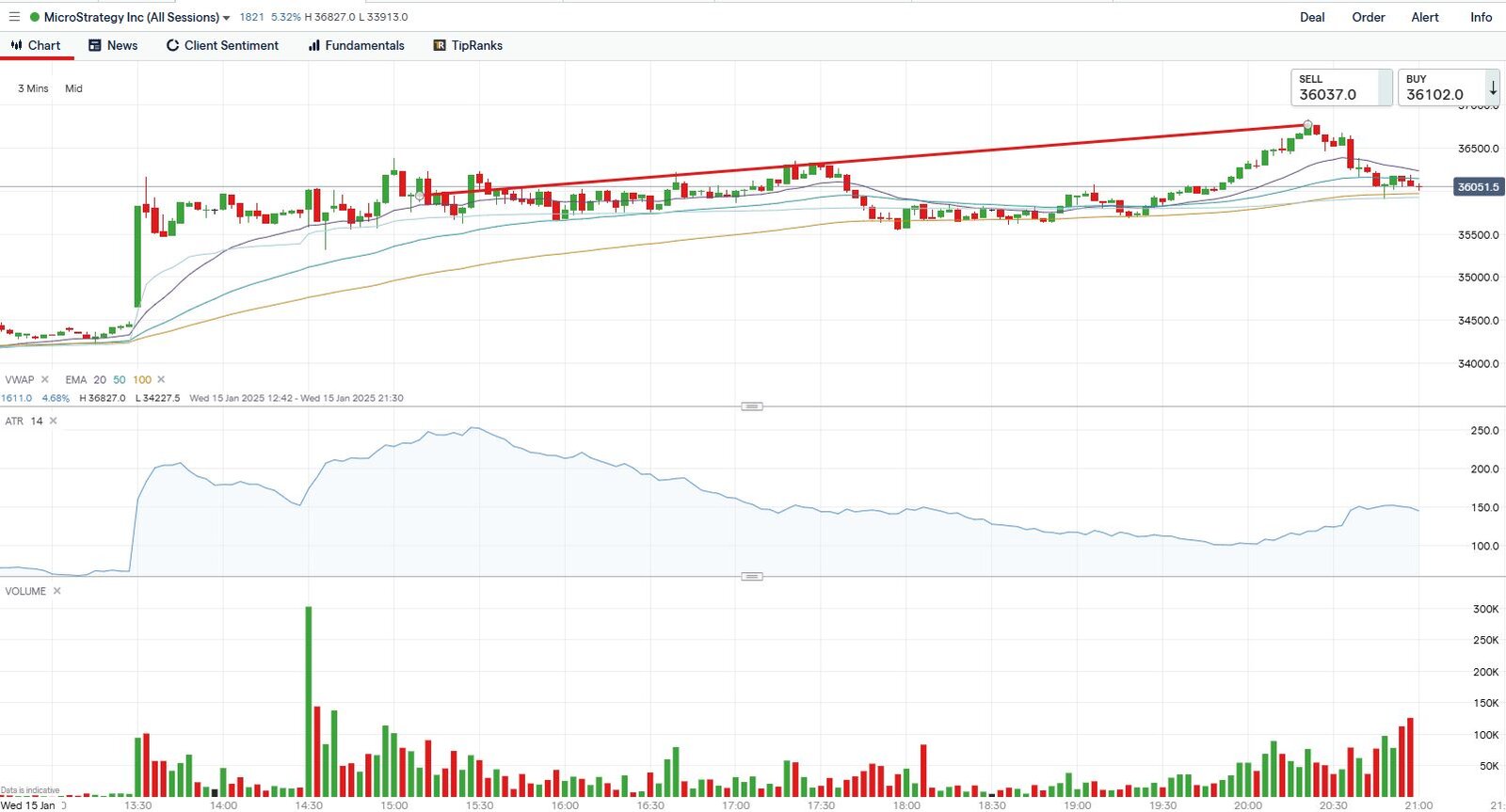Close the VOLUME indicator panel
Image resolution: width=1506 pixels, height=812 pixels.
pyautogui.click(x=57, y=592)
